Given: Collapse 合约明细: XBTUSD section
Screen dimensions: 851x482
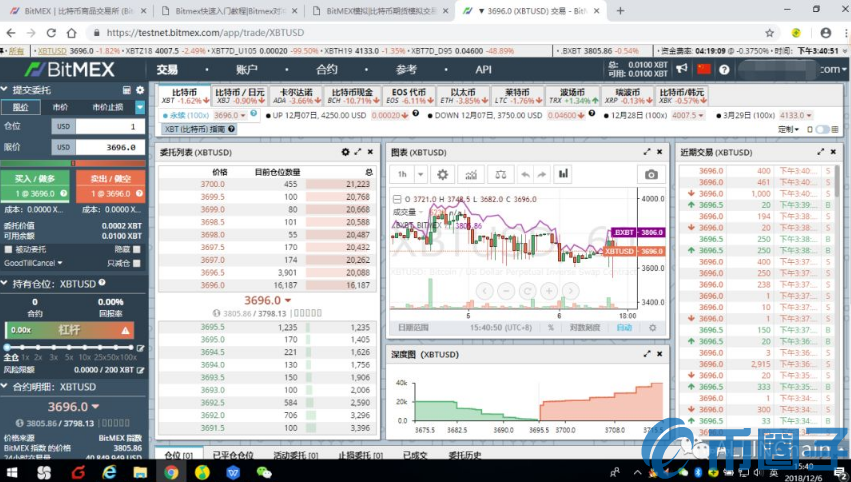Looking at the screenshot, I should click(x=4, y=387).
